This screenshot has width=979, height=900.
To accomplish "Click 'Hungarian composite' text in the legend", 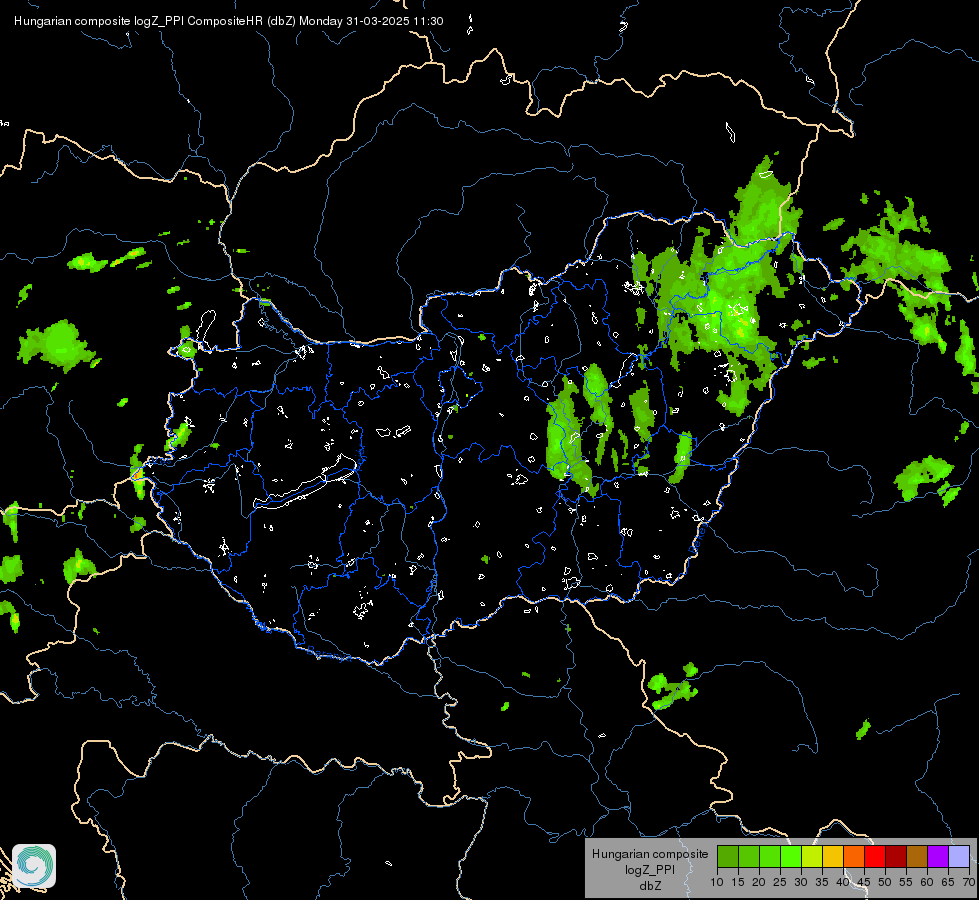I will [650, 854].
